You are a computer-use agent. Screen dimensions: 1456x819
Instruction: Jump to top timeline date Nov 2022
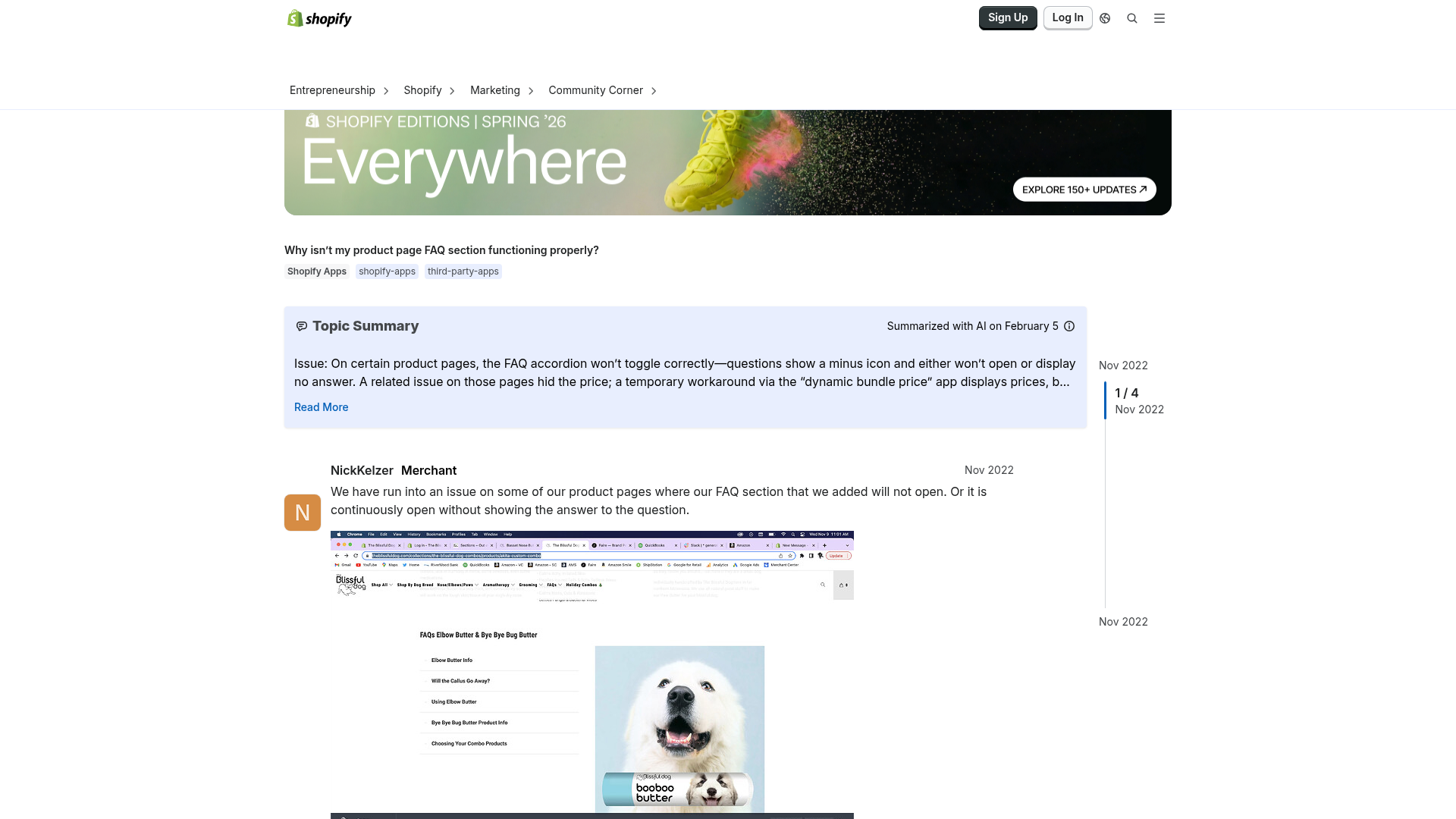(x=1123, y=366)
